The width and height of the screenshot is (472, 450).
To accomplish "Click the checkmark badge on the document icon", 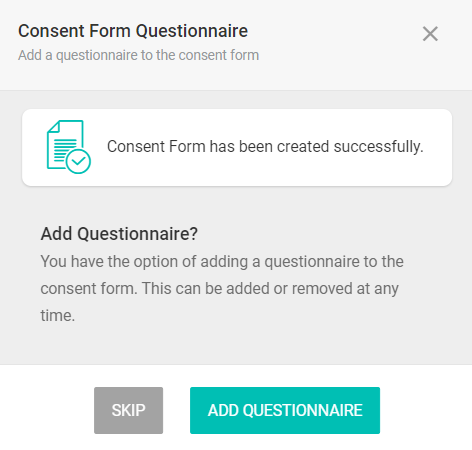I will 78,161.
